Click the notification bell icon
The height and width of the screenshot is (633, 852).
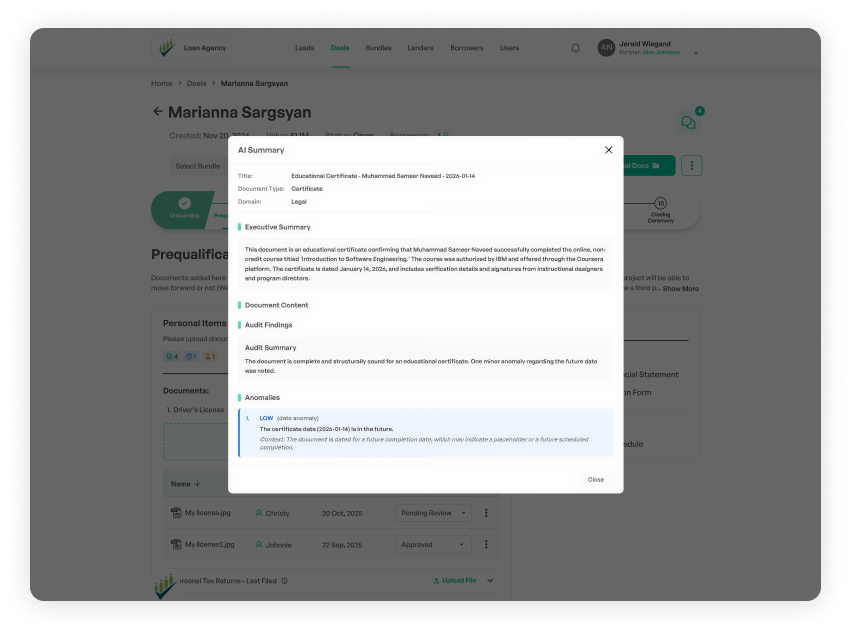pyautogui.click(x=575, y=48)
